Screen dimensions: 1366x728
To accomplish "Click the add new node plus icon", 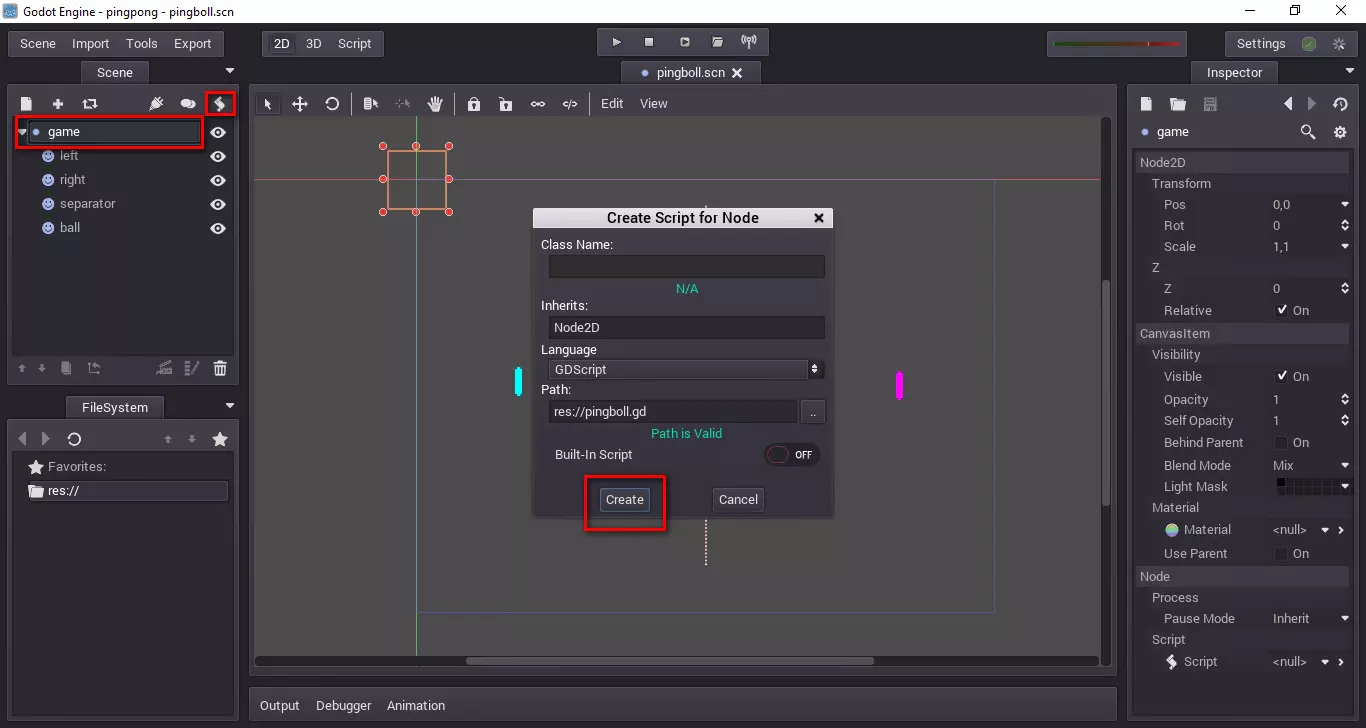I will pyautogui.click(x=58, y=104).
